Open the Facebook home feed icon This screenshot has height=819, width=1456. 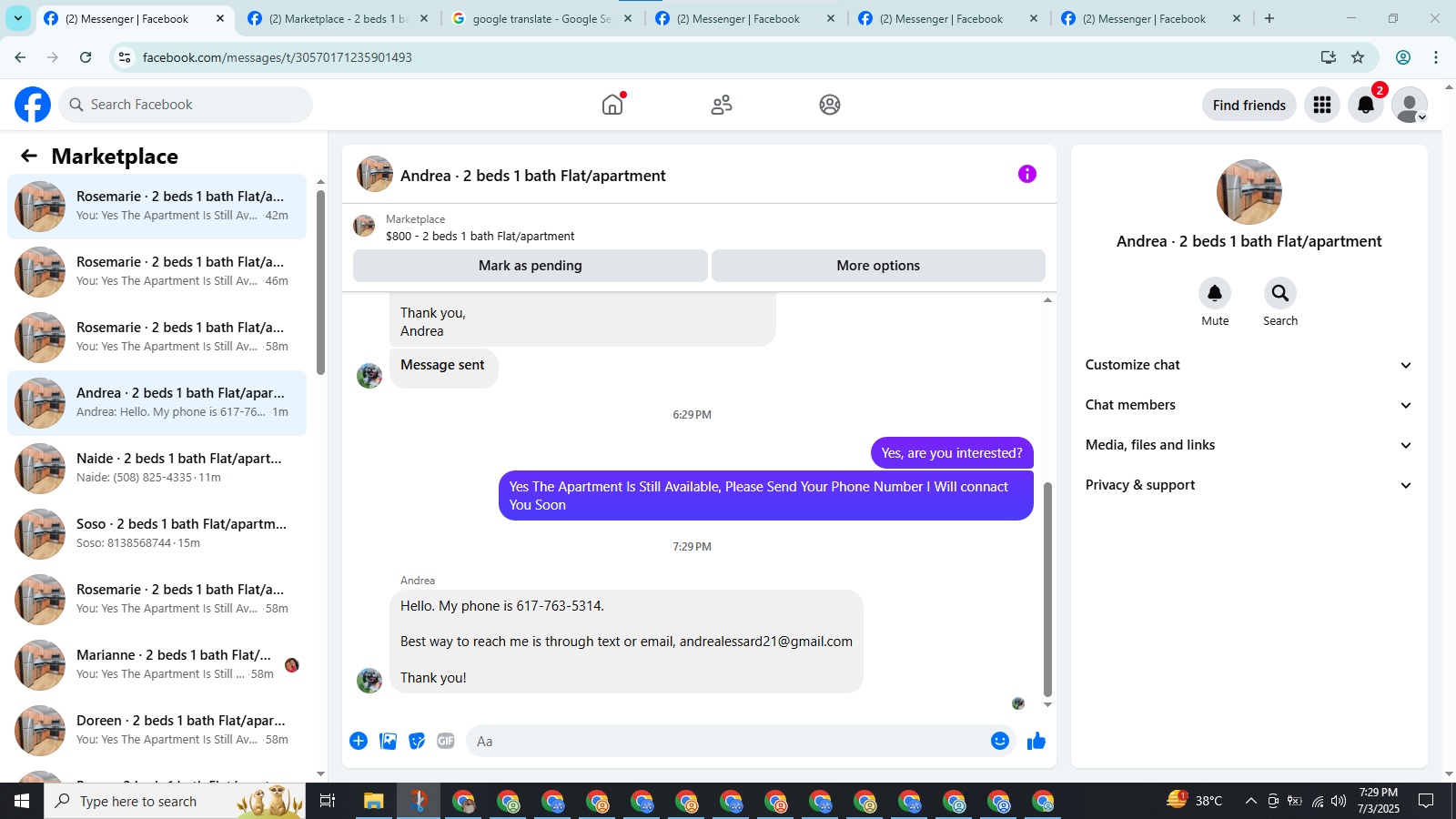point(612,105)
